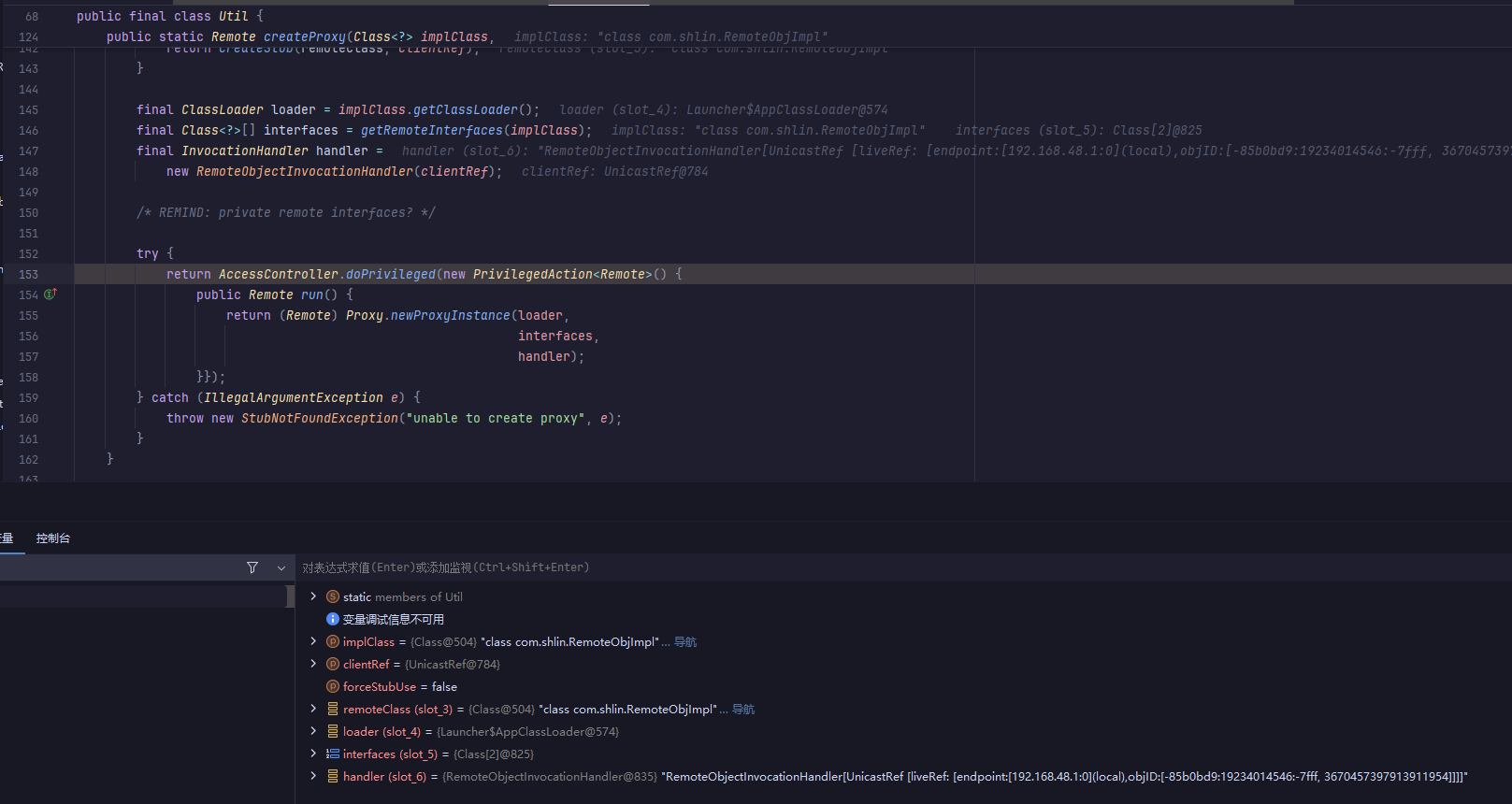1512x804 pixels.
Task: Click the string "unable to create proxy"
Action: (496, 418)
